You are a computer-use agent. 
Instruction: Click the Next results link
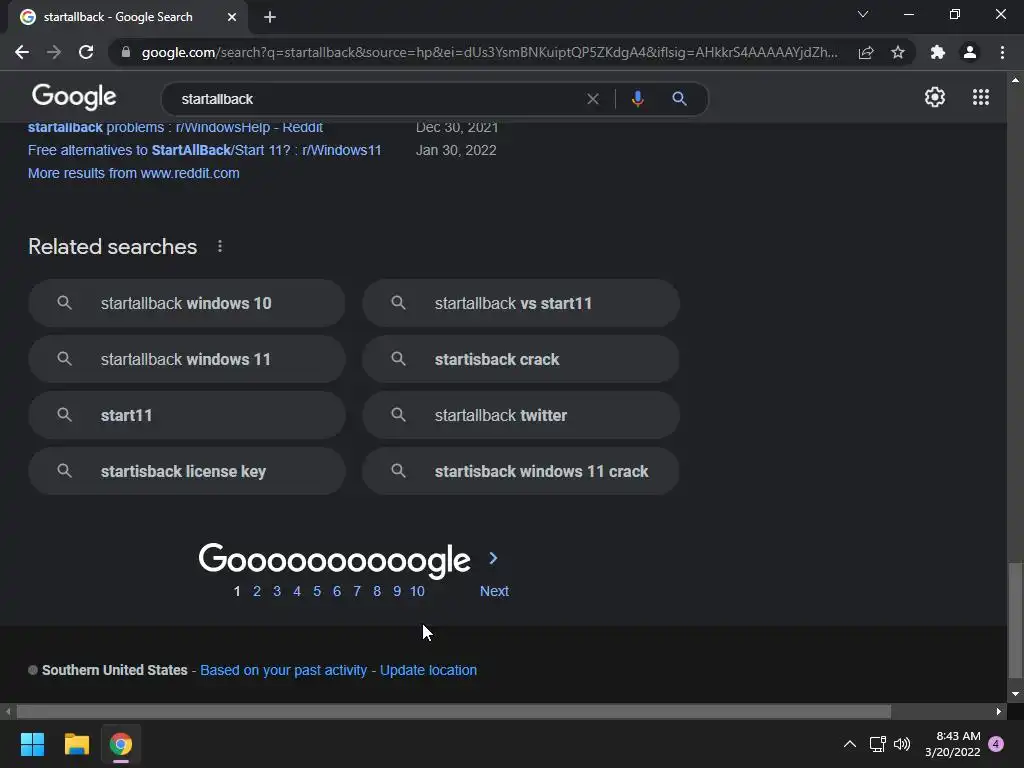coord(494,591)
